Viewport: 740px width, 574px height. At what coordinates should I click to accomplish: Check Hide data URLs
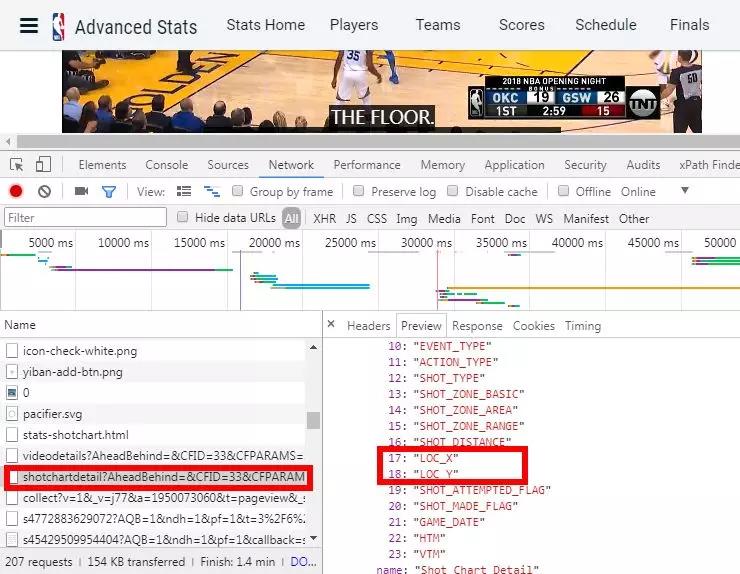pos(182,217)
